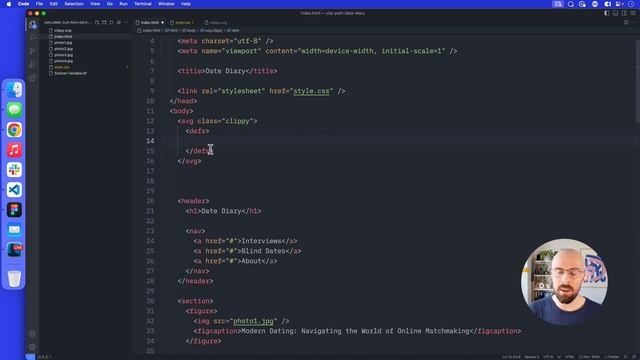Open the Run menu

[x=123, y=4]
